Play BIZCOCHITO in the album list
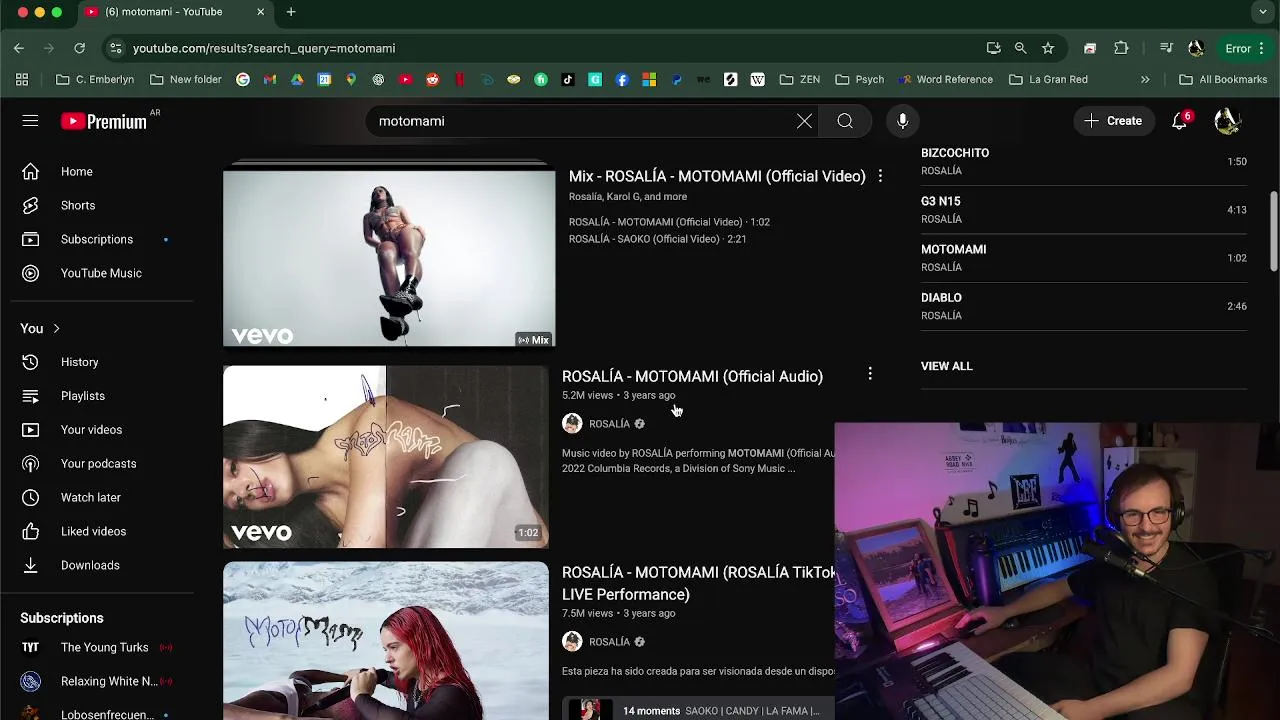The width and height of the screenshot is (1280, 720). coord(1084,161)
